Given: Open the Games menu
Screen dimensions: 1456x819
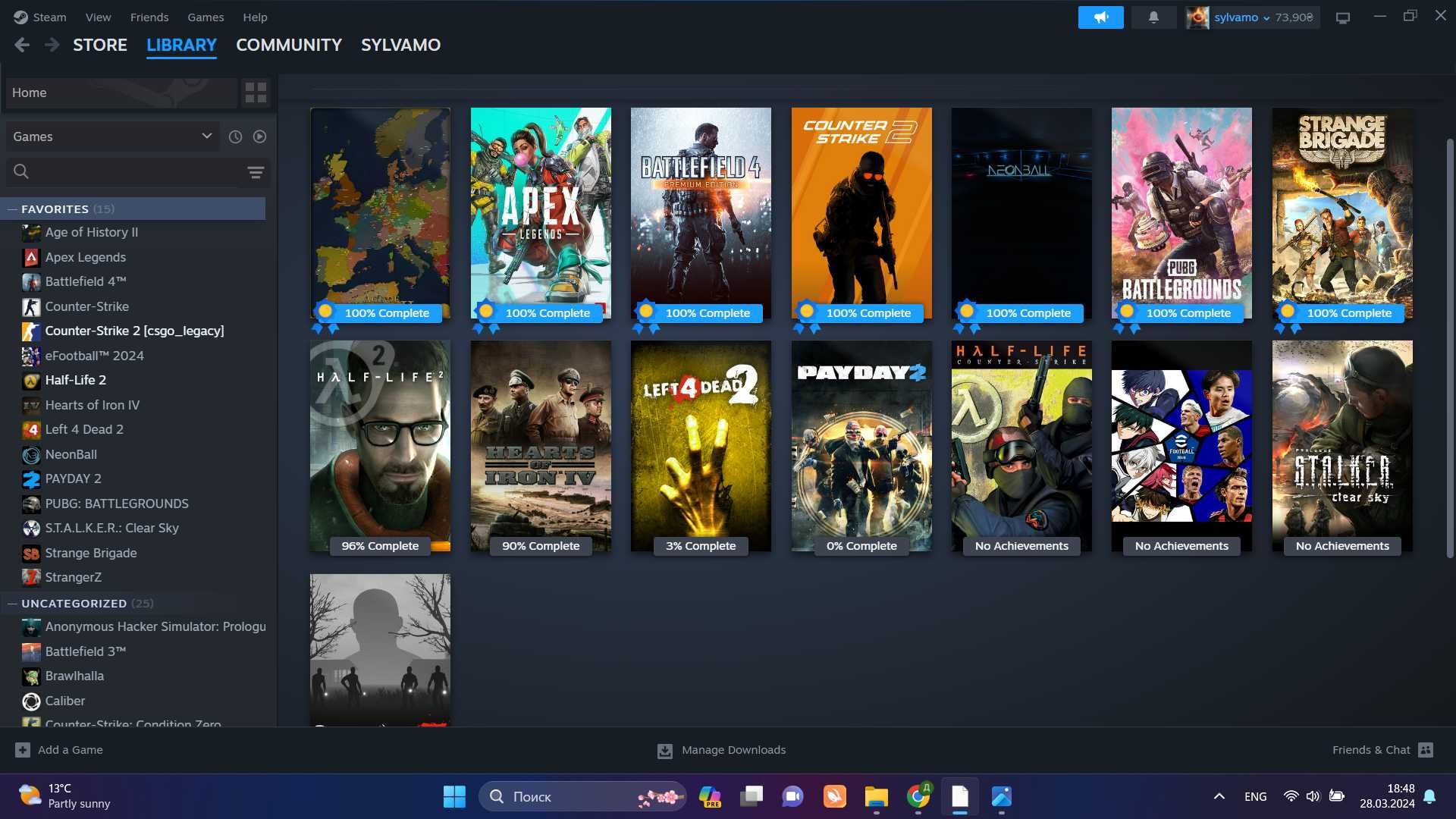Looking at the screenshot, I should [206, 17].
